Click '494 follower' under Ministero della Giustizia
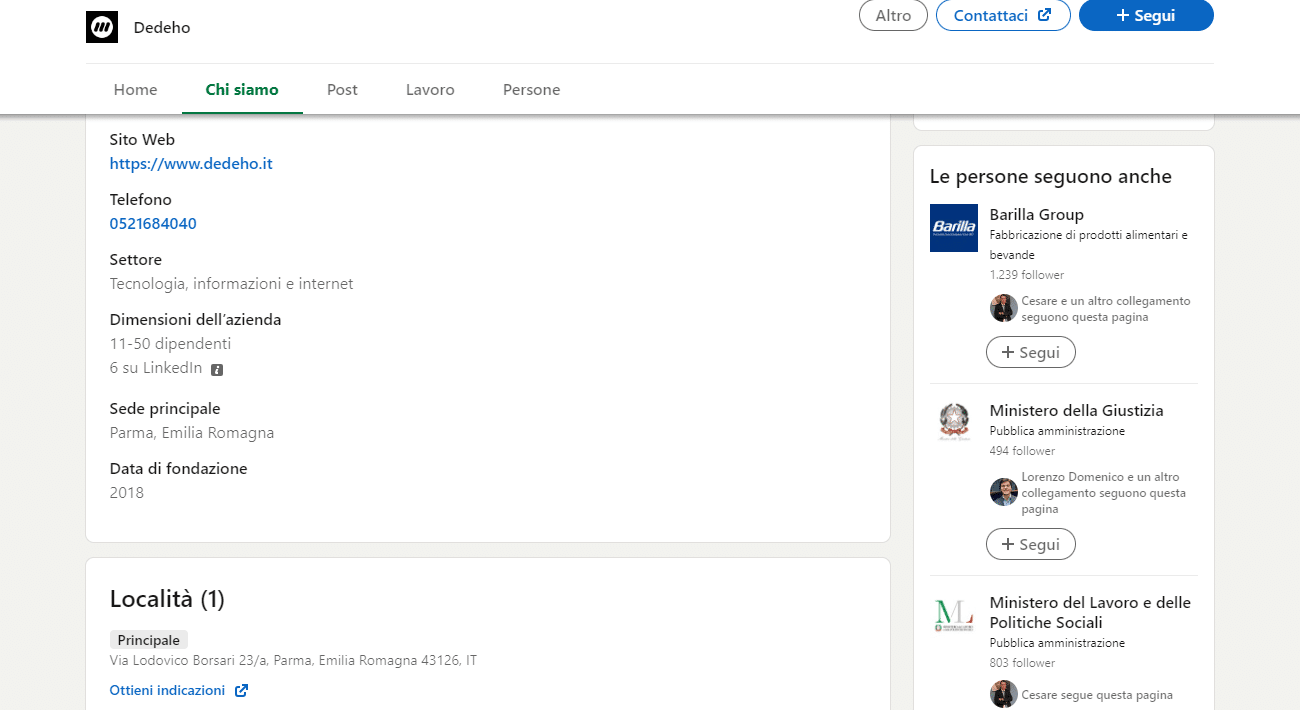This screenshot has height=710, width=1300. 1022,451
